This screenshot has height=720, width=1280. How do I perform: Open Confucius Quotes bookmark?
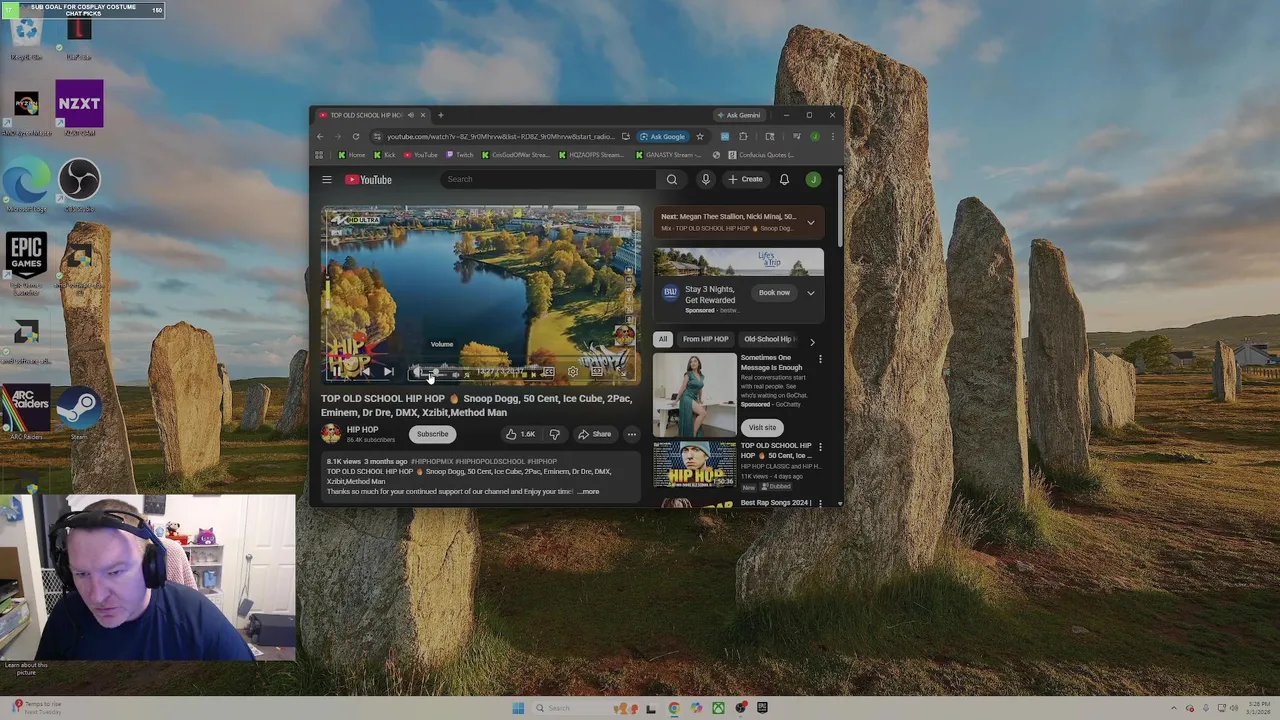click(761, 155)
